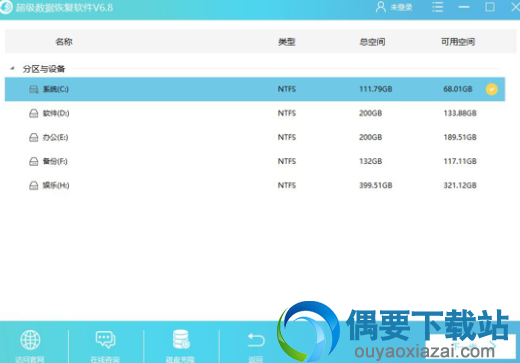The image size is (520, 363).
Task: Select the 软件(D:) partition
Action: point(255,113)
